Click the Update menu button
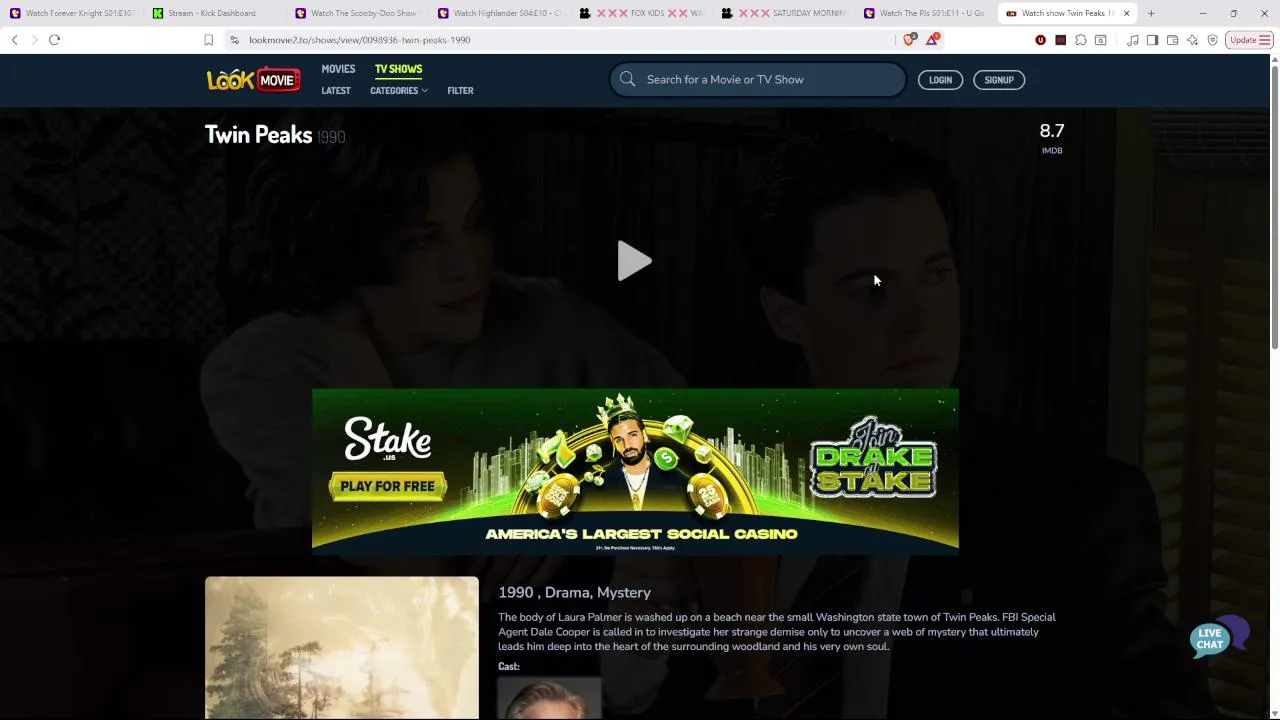The width and height of the screenshot is (1280, 720). [x=1249, y=40]
